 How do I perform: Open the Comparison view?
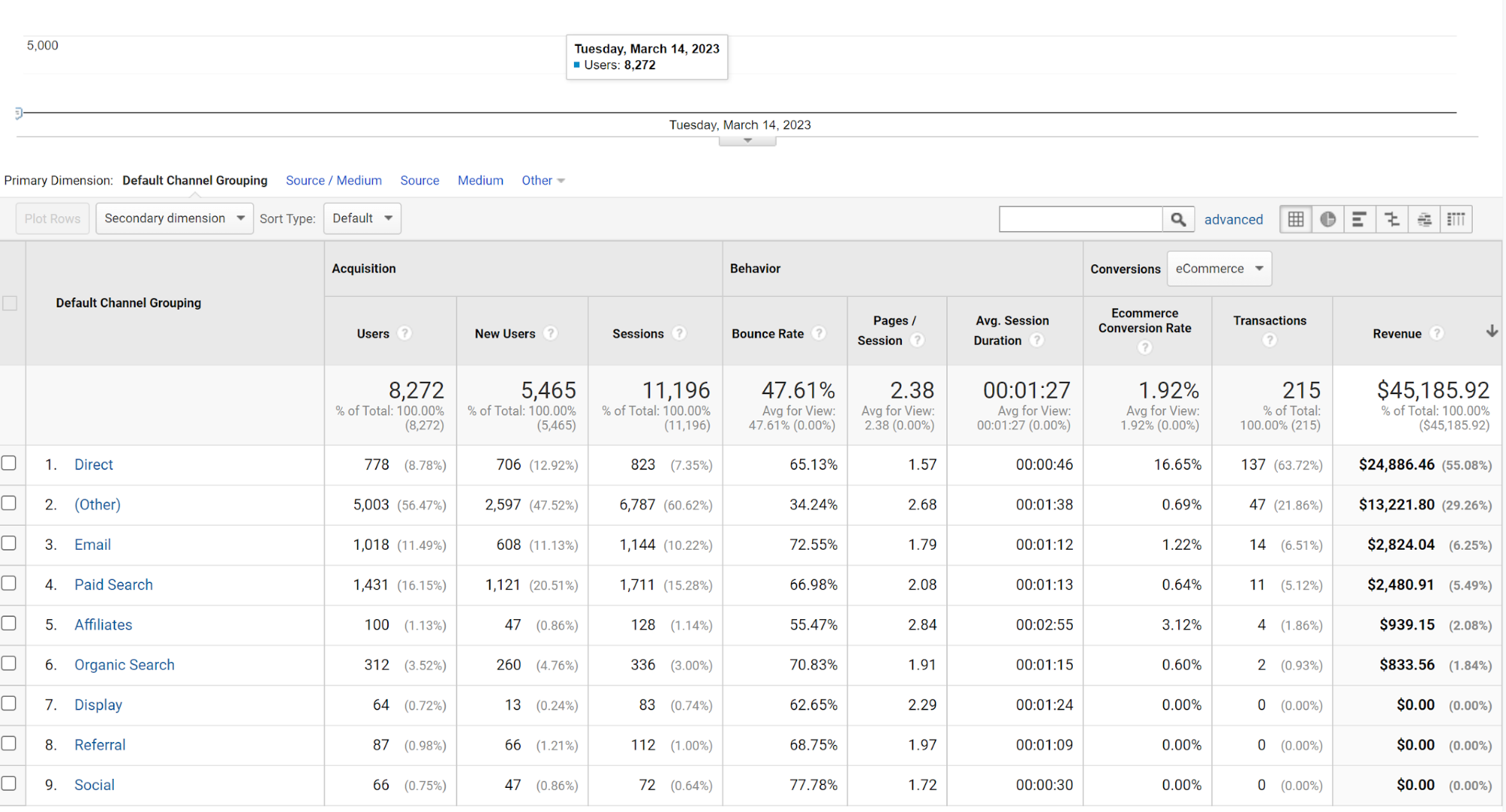(x=1392, y=218)
